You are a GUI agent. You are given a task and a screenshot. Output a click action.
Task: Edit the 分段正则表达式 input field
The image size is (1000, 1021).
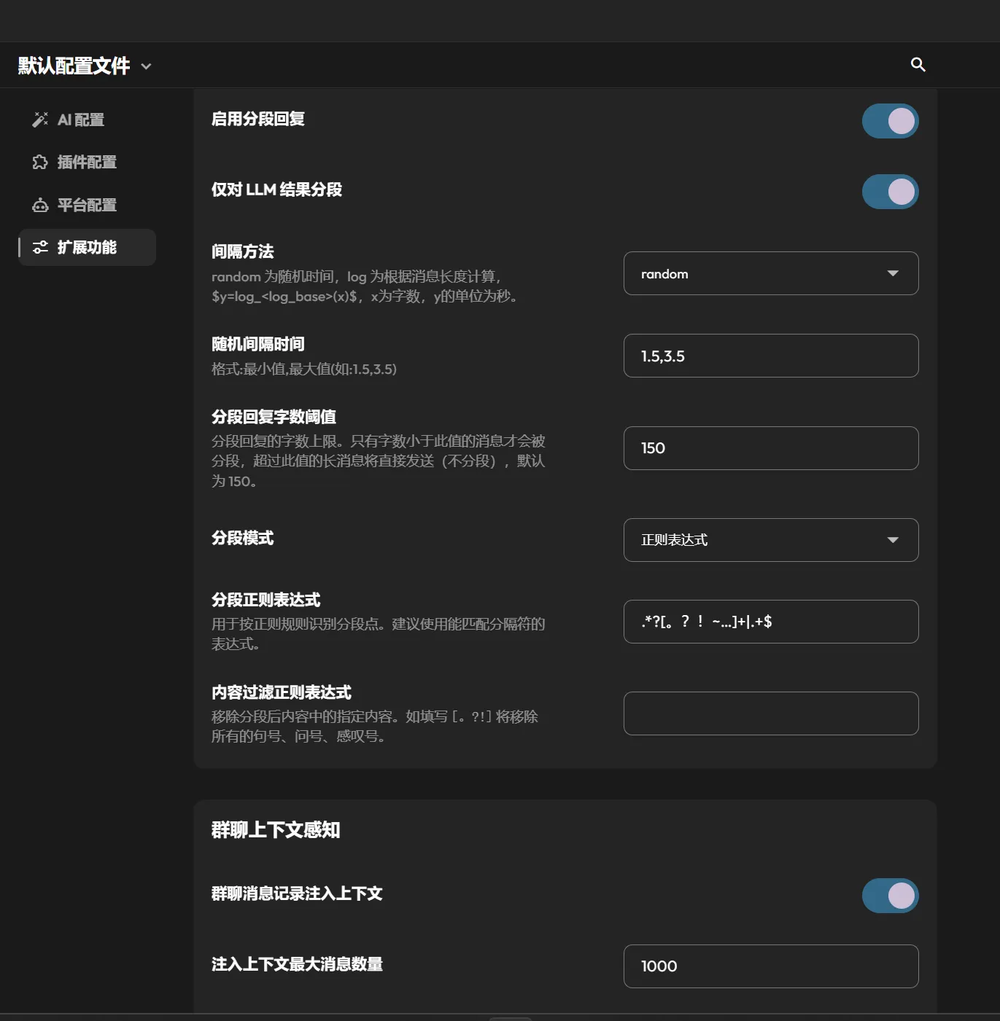tap(771, 622)
